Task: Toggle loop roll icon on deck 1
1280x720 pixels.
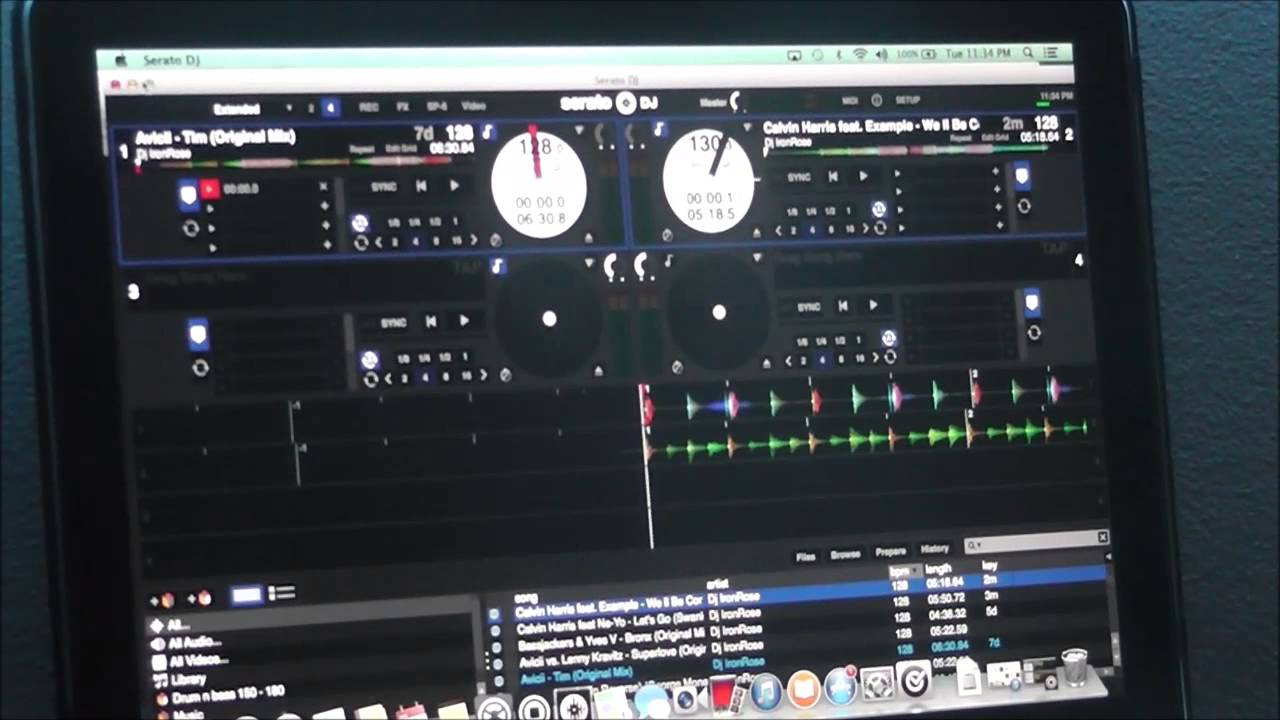Action: 360,223
